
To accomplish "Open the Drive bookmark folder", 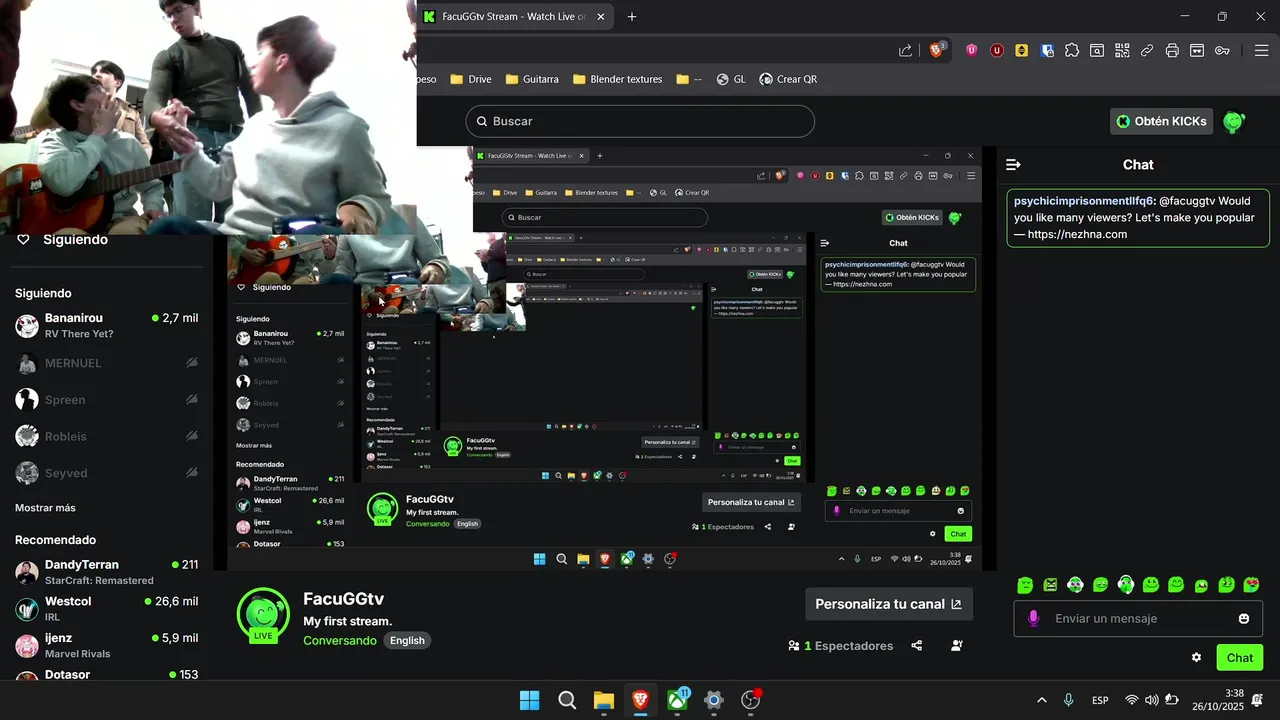I will [x=471, y=79].
